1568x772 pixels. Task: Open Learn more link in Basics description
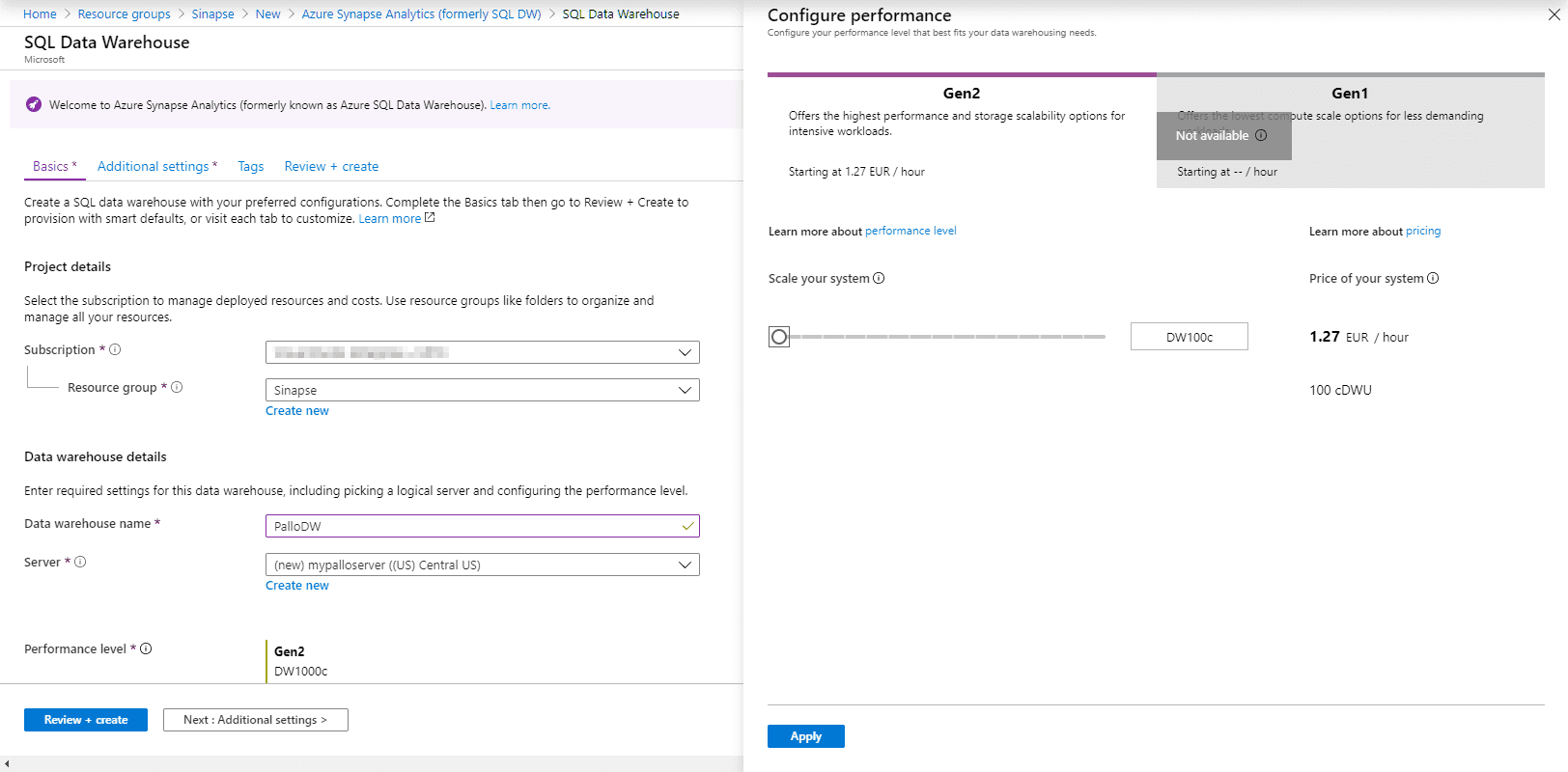click(x=390, y=219)
